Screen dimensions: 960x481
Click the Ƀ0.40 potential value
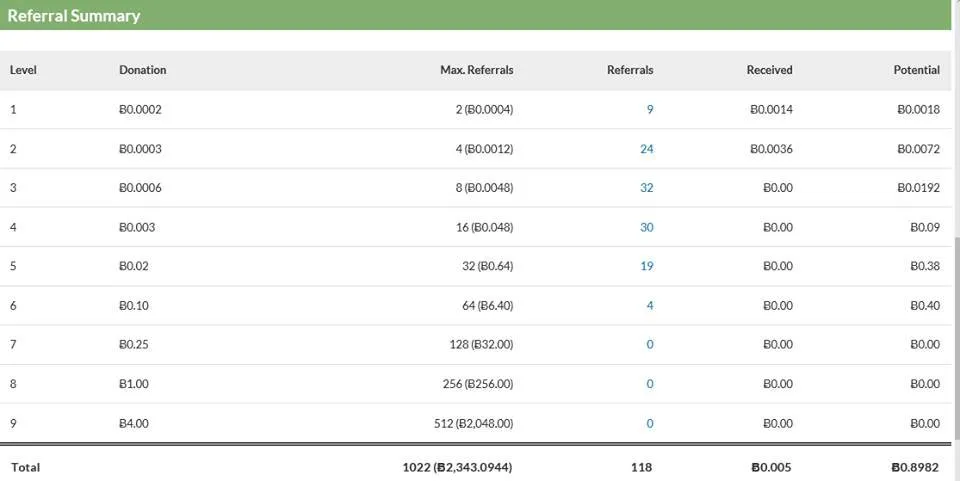tap(924, 305)
